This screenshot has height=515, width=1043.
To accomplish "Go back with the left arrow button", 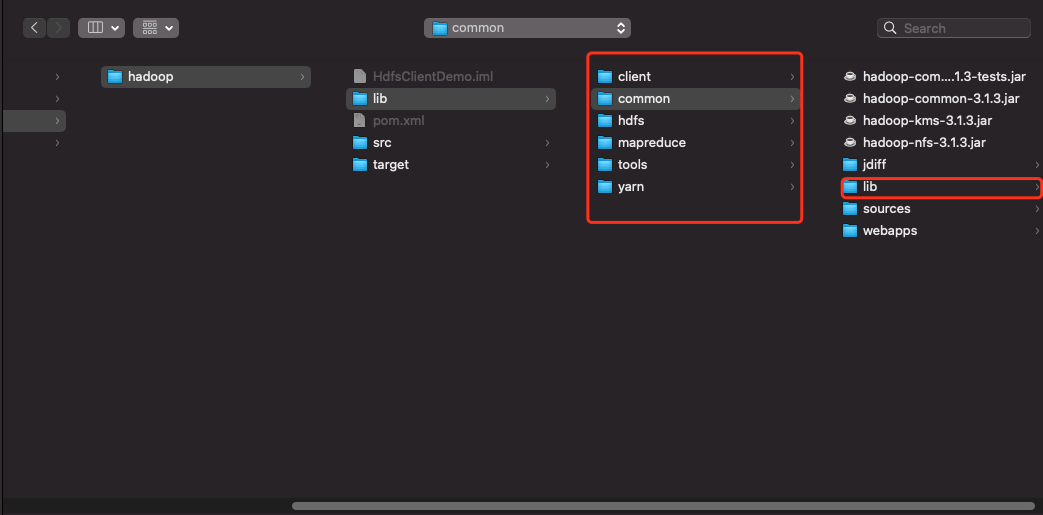I will click(35, 28).
